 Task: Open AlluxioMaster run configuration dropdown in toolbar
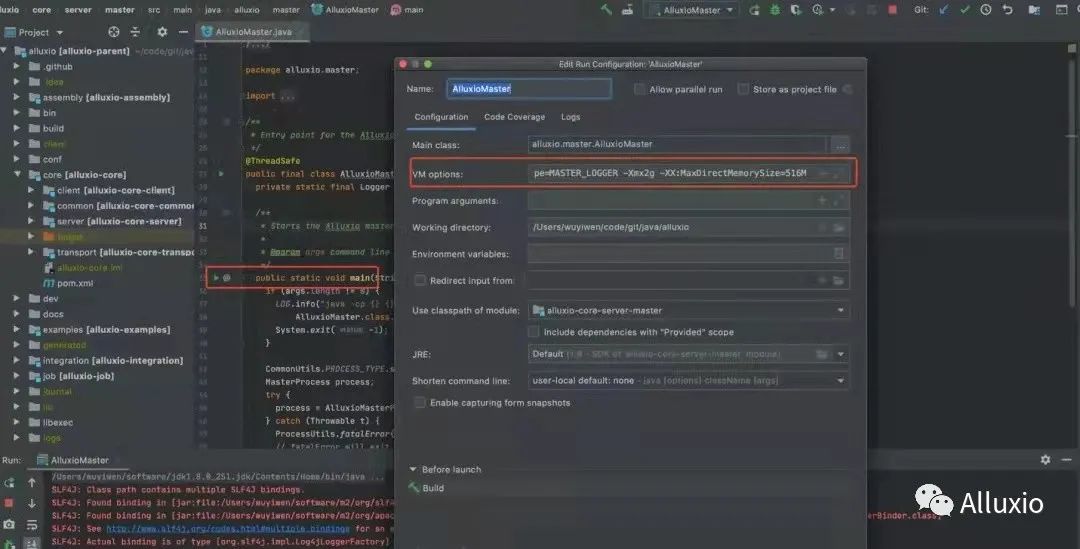(692, 10)
